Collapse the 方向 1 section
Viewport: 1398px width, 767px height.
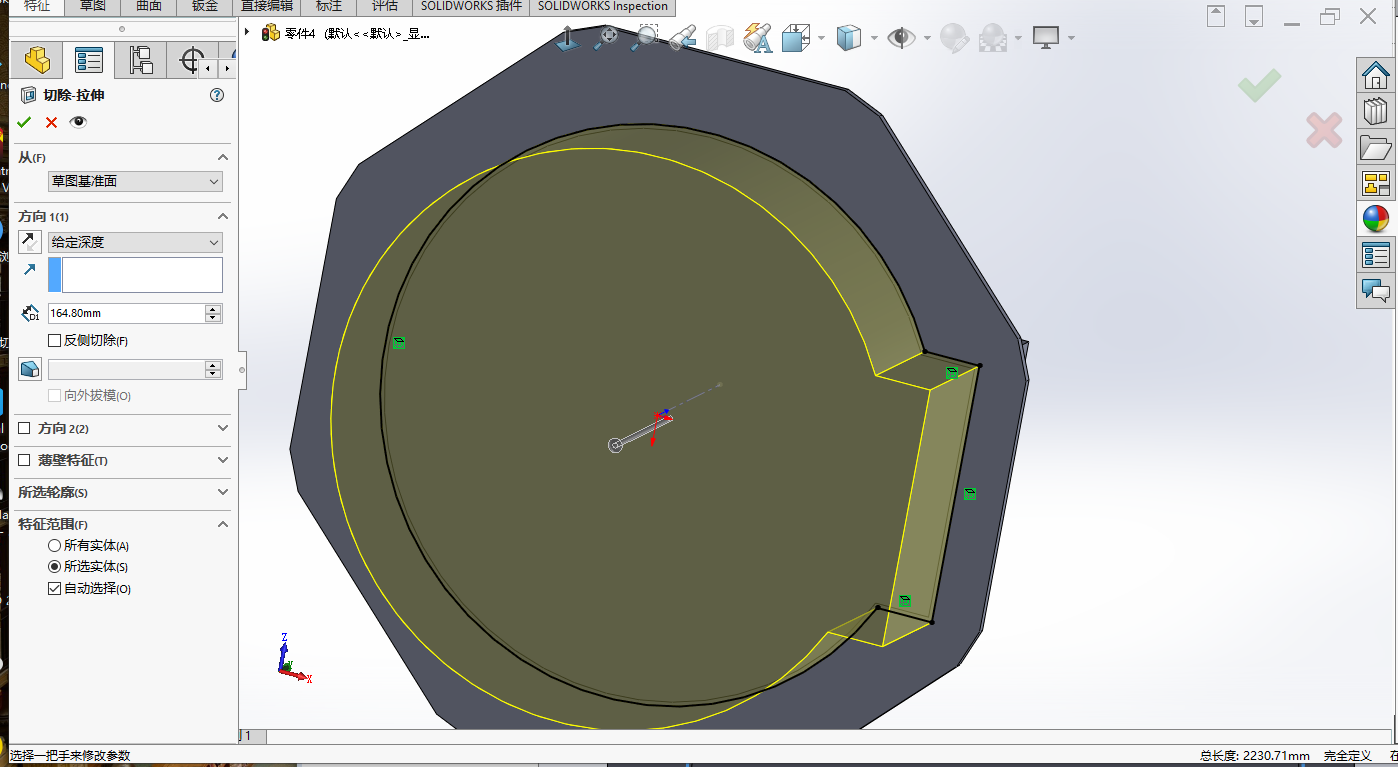point(223,216)
